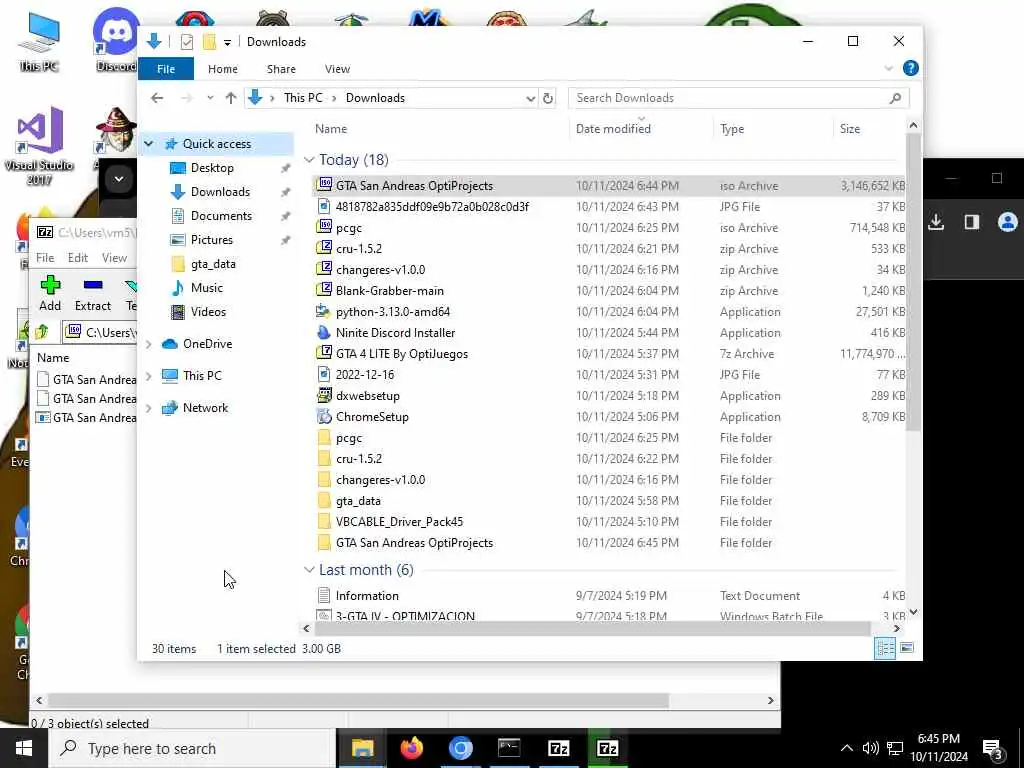Screen dimensions: 1024x768
Task: Open View menu in 7-Zip window
Action: [x=114, y=258]
